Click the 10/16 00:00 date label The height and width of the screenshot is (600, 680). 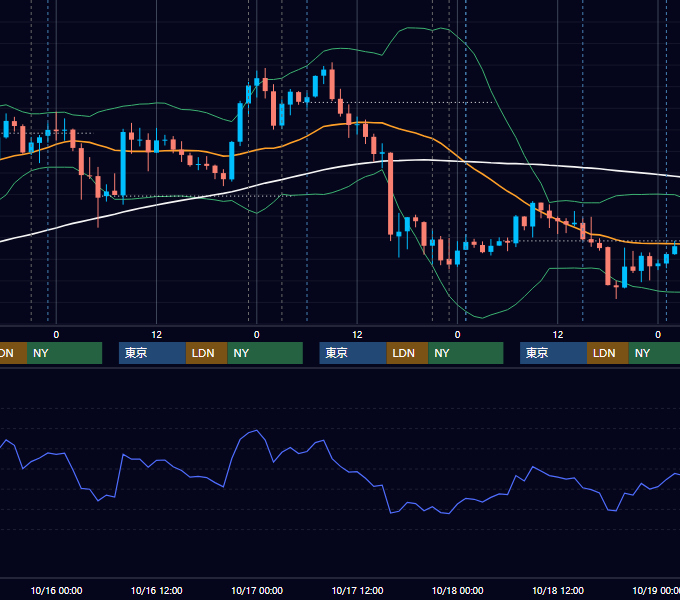pos(56,590)
